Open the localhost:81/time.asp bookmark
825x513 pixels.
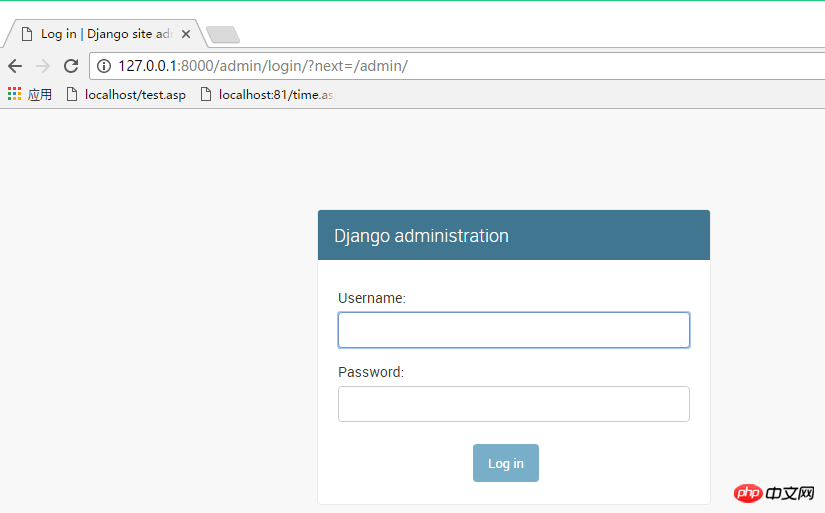[x=267, y=95]
